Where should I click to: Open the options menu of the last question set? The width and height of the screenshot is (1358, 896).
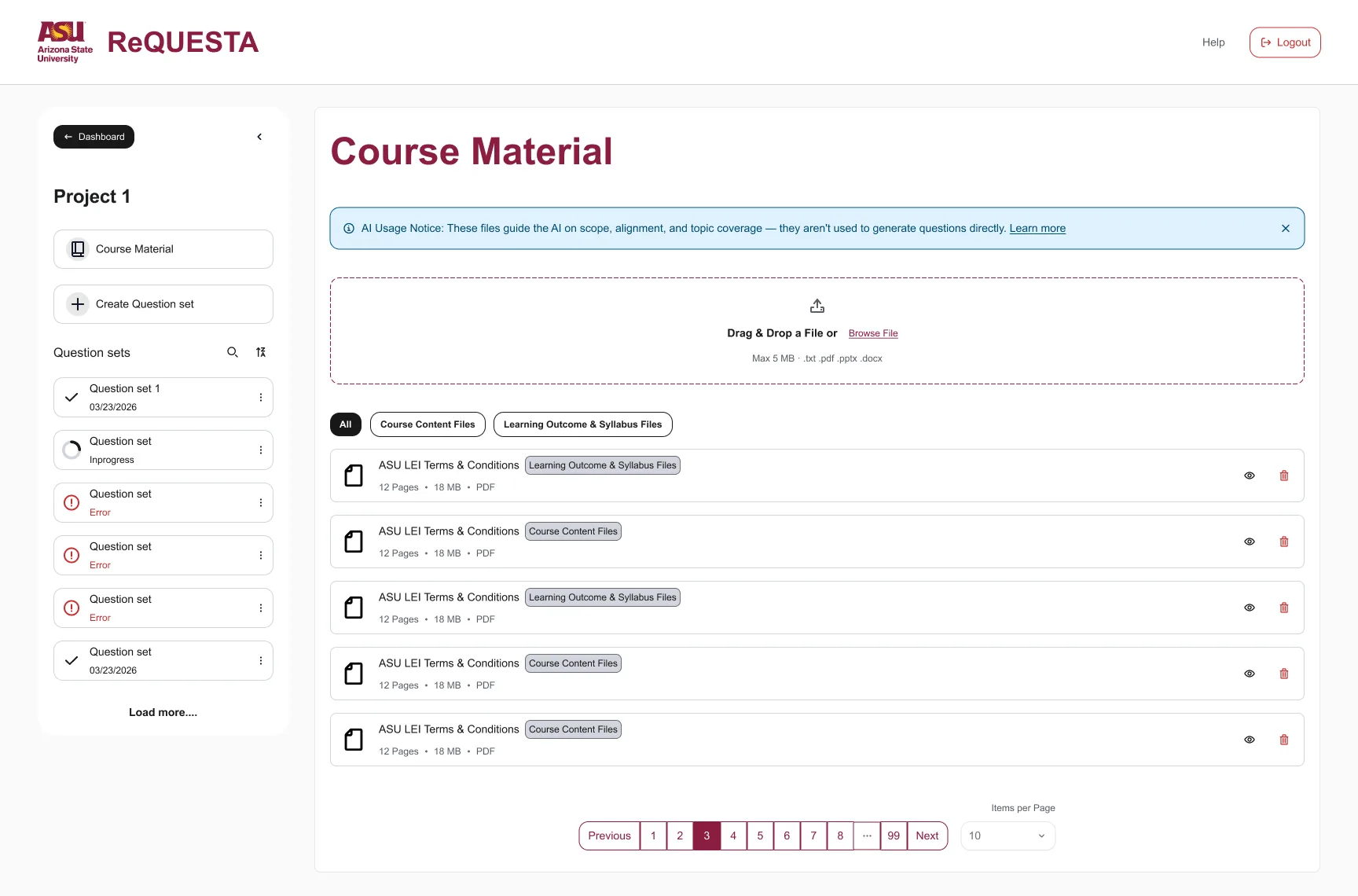(261, 661)
